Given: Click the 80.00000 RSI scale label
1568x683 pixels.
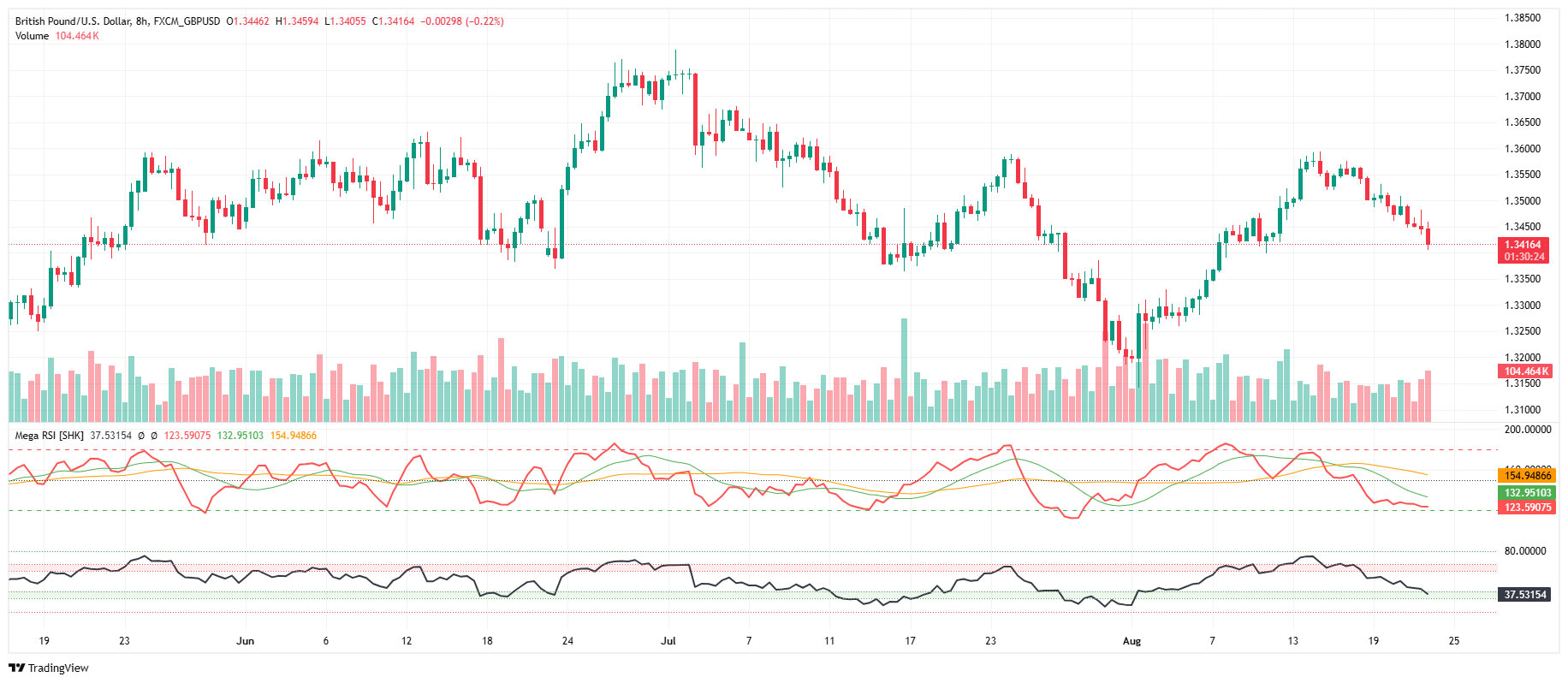Looking at the screenshot, I should (1525, 551).
